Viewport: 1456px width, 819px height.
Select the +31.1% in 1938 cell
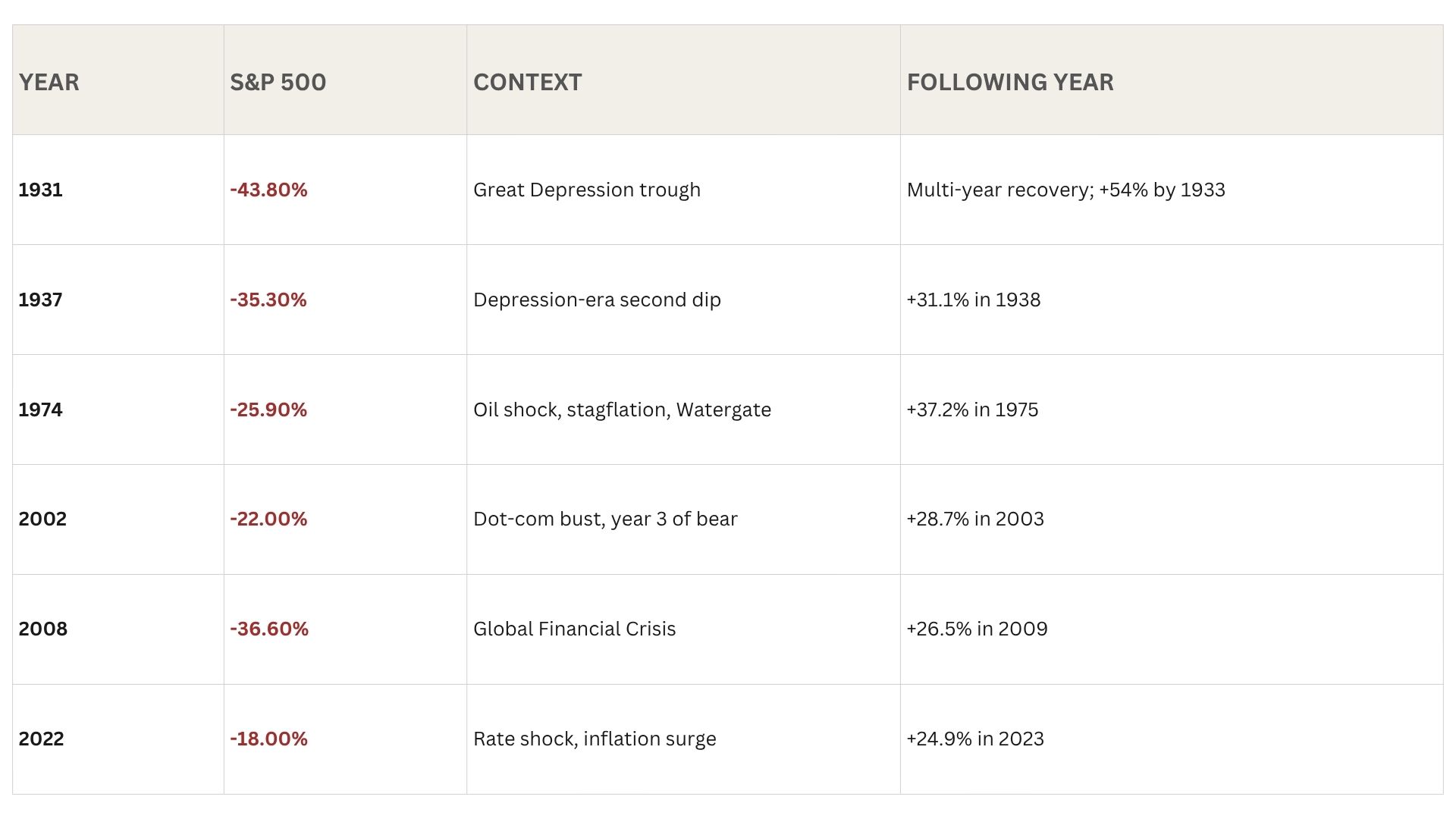point(973,300)
